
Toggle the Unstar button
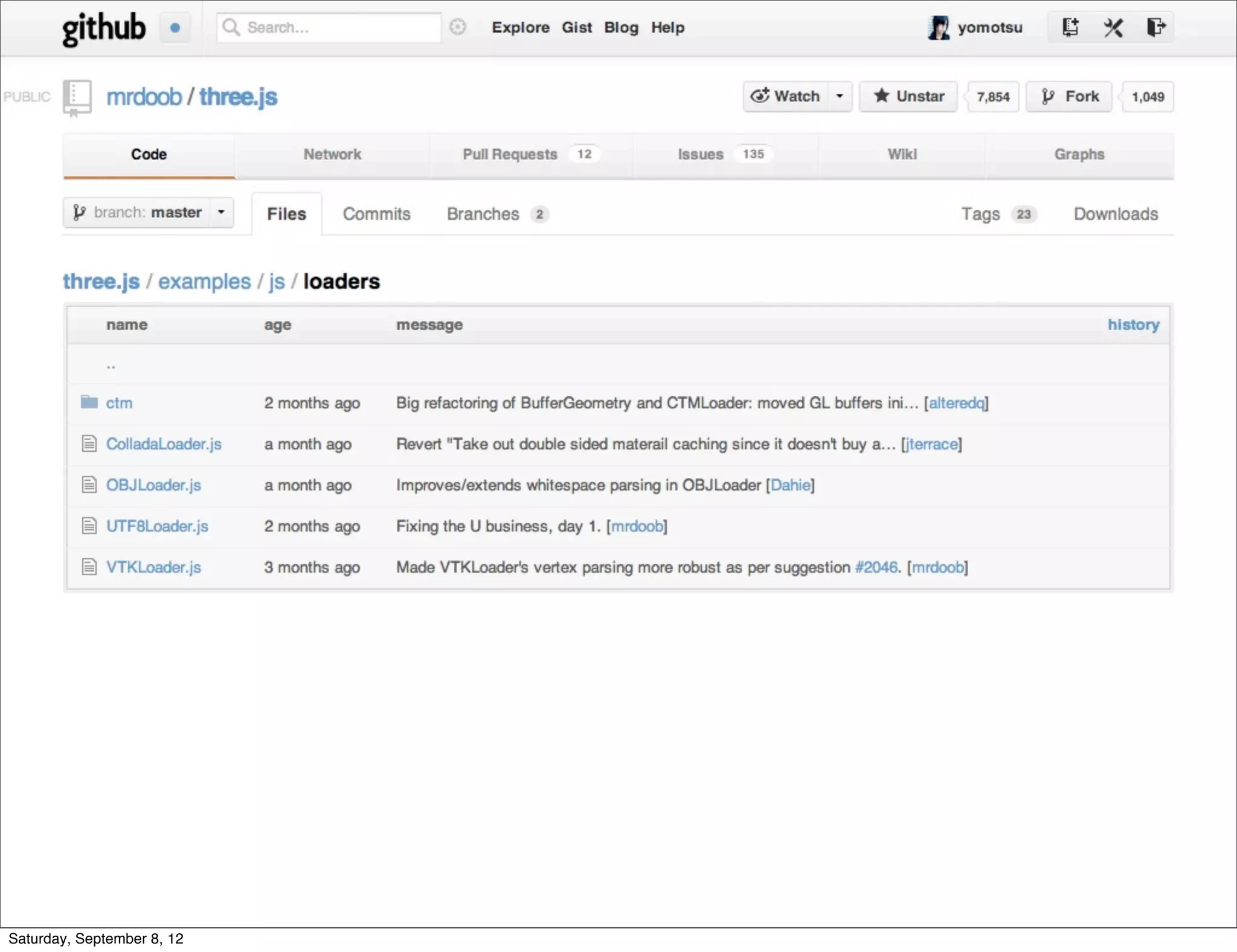click(x=908, y=97)
